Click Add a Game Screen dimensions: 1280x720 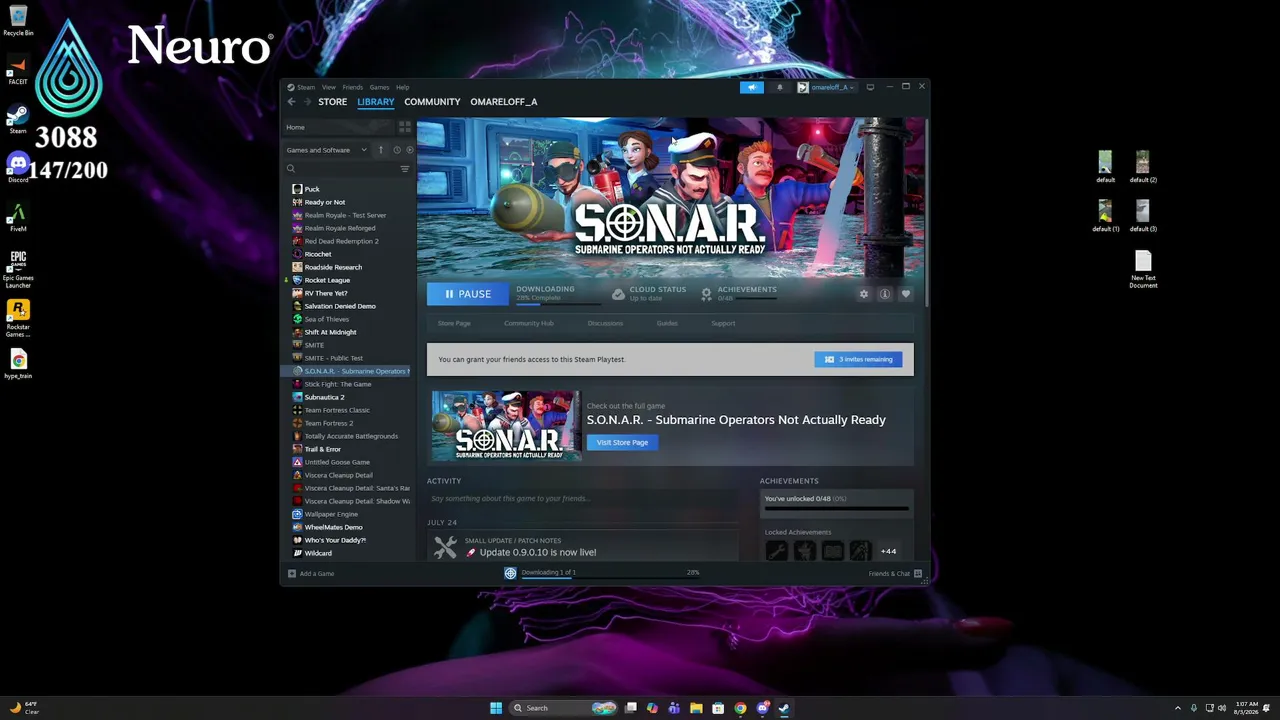point(311,573)
